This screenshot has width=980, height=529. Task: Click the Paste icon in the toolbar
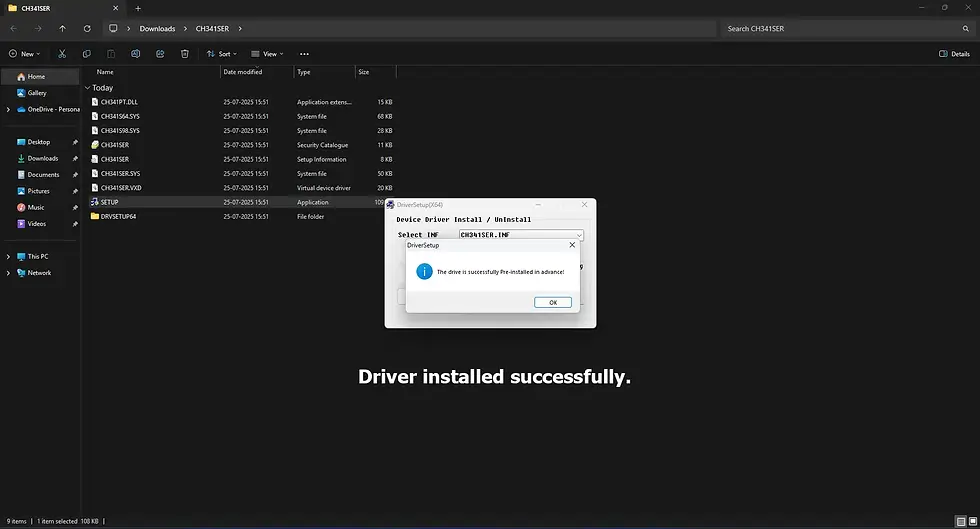pyautogui.click(x=111, y=54)
